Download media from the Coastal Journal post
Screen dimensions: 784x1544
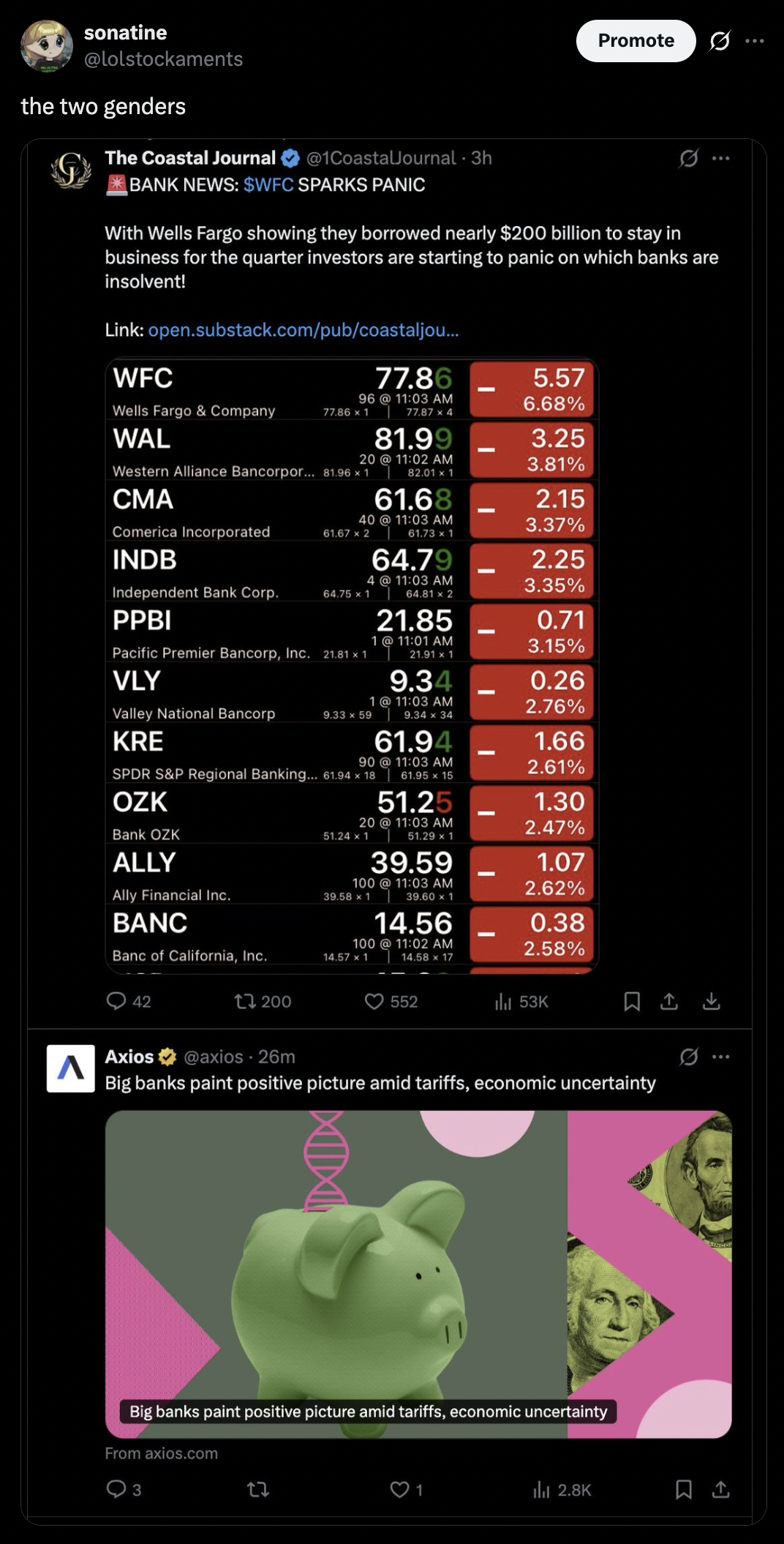(712, 1001)
